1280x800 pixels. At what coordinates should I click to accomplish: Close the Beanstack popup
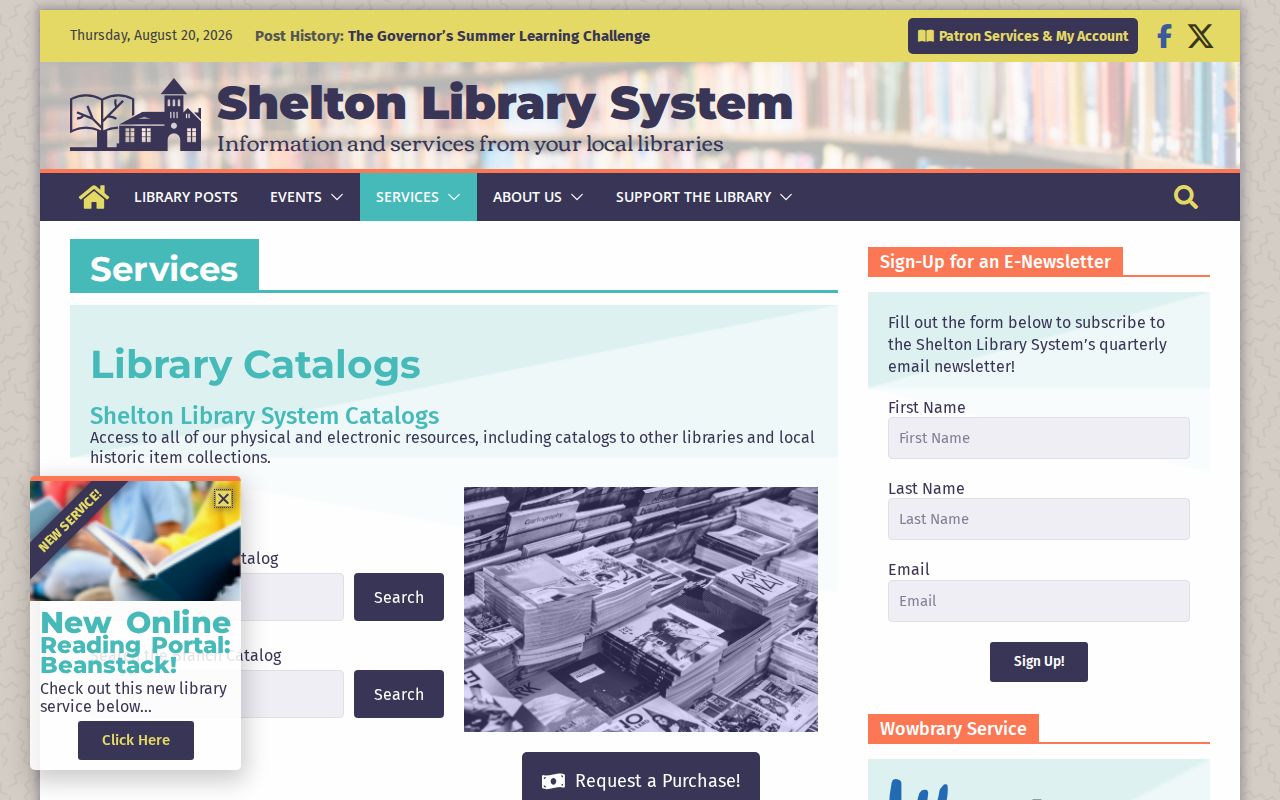point(223,498)
